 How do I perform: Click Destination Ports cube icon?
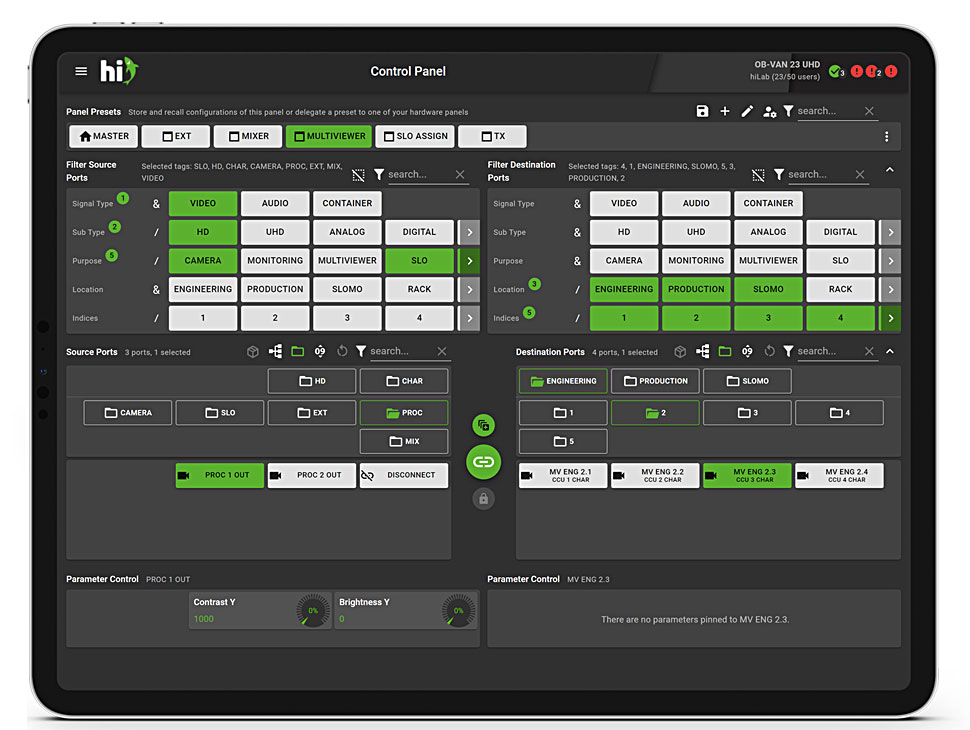pos(680,351)
